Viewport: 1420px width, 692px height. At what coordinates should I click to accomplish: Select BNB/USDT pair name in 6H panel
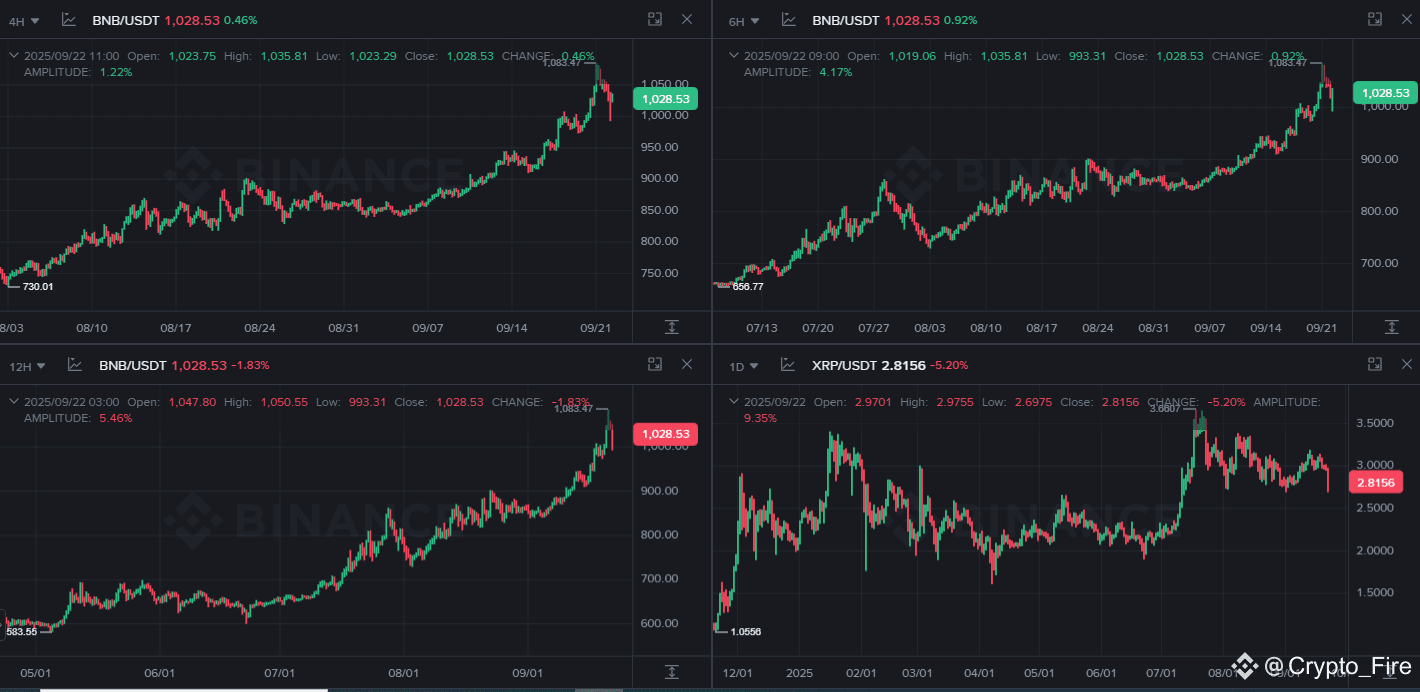[846, 20]
